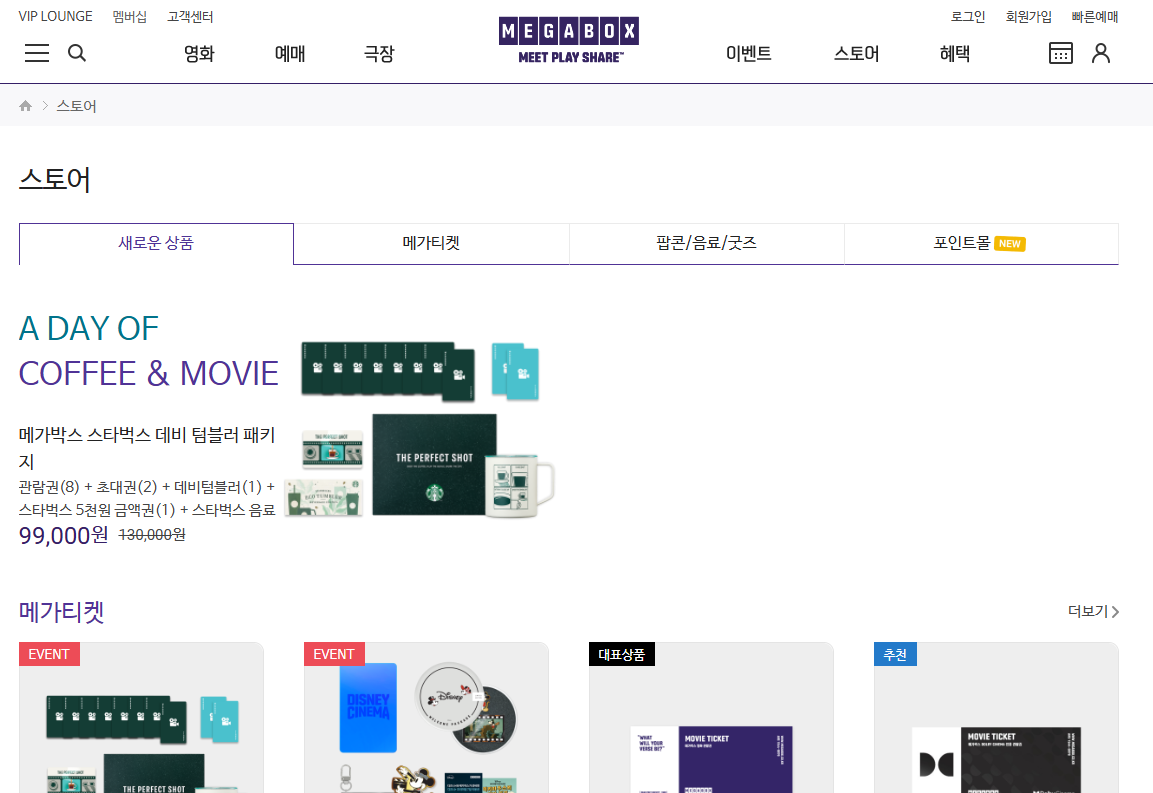Click the 99,000원 price text

(x=63, y=536)
